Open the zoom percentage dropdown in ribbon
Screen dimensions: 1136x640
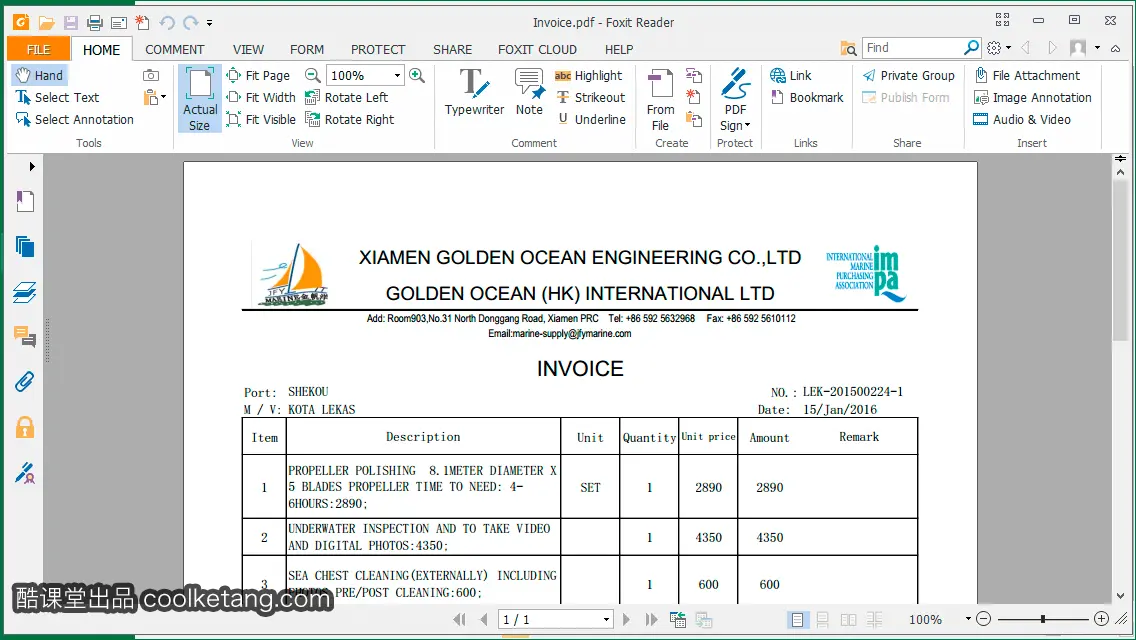(397, 75)
